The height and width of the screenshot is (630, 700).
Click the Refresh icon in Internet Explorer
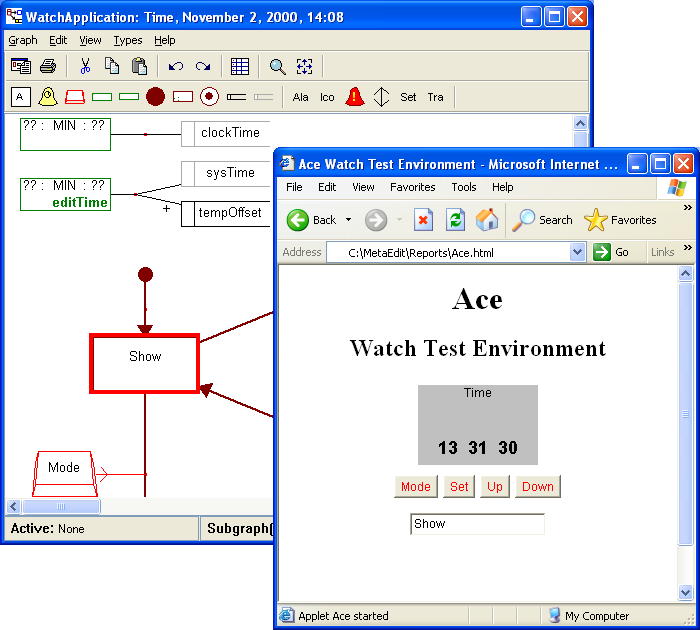point(455,220)
